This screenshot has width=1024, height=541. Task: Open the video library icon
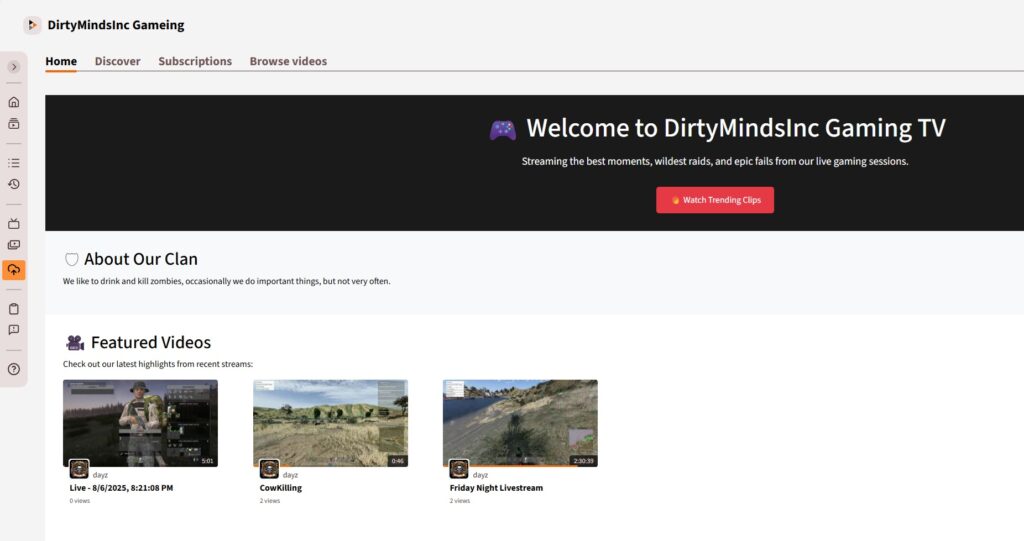pos(14,245)
